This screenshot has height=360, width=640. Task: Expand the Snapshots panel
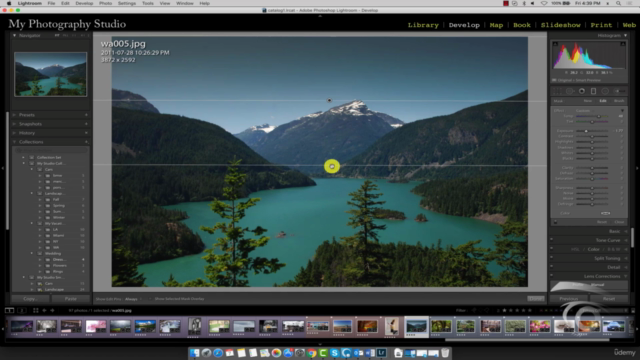click(x=14, y=124)
